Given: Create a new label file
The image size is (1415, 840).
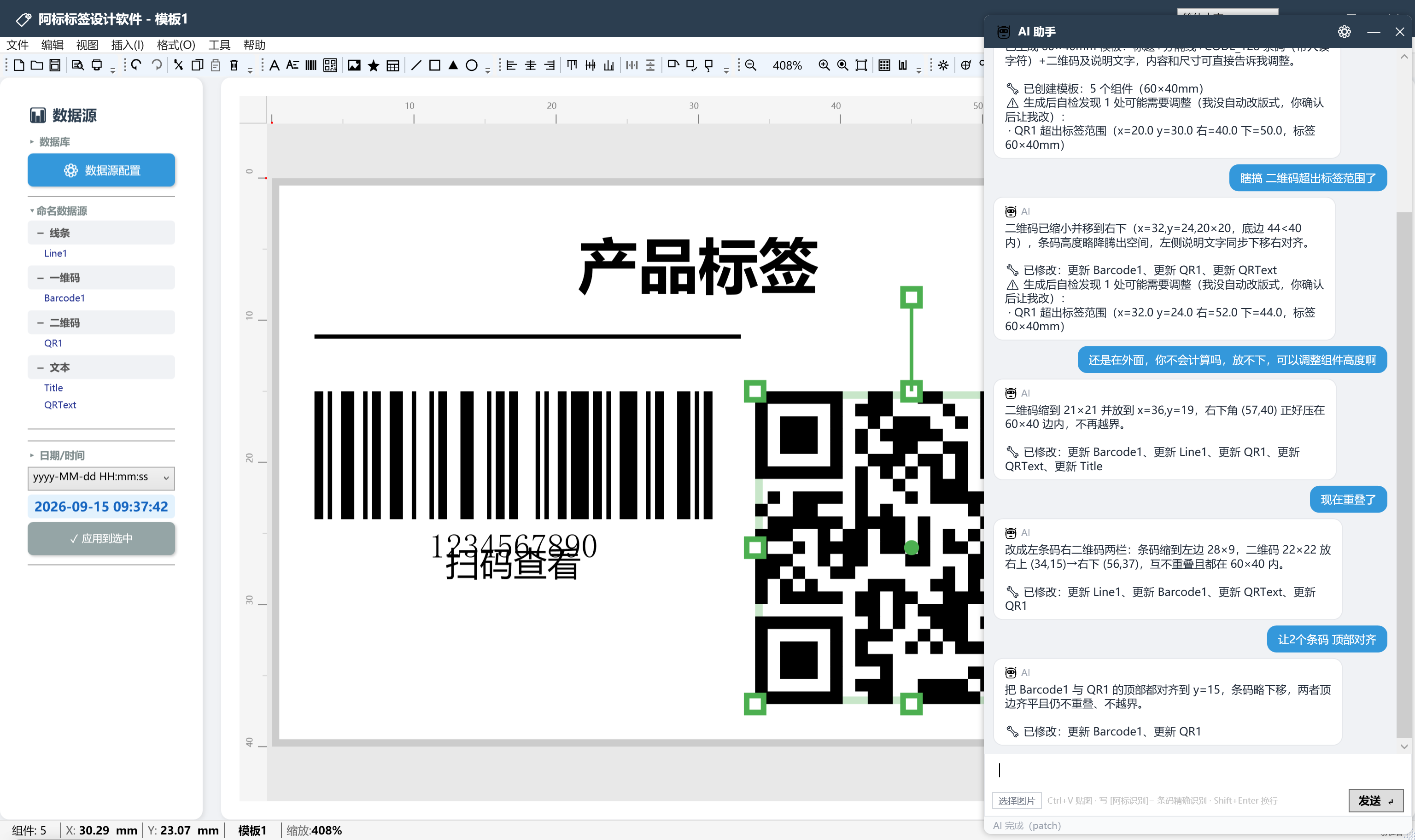Looking at the screenshot, I should [19, 65].
